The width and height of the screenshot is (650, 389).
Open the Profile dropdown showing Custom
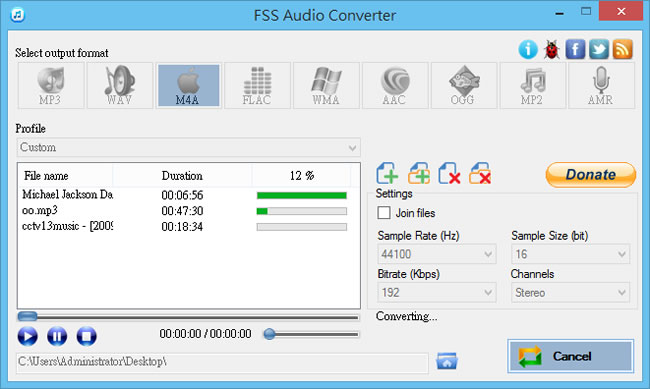189,147
